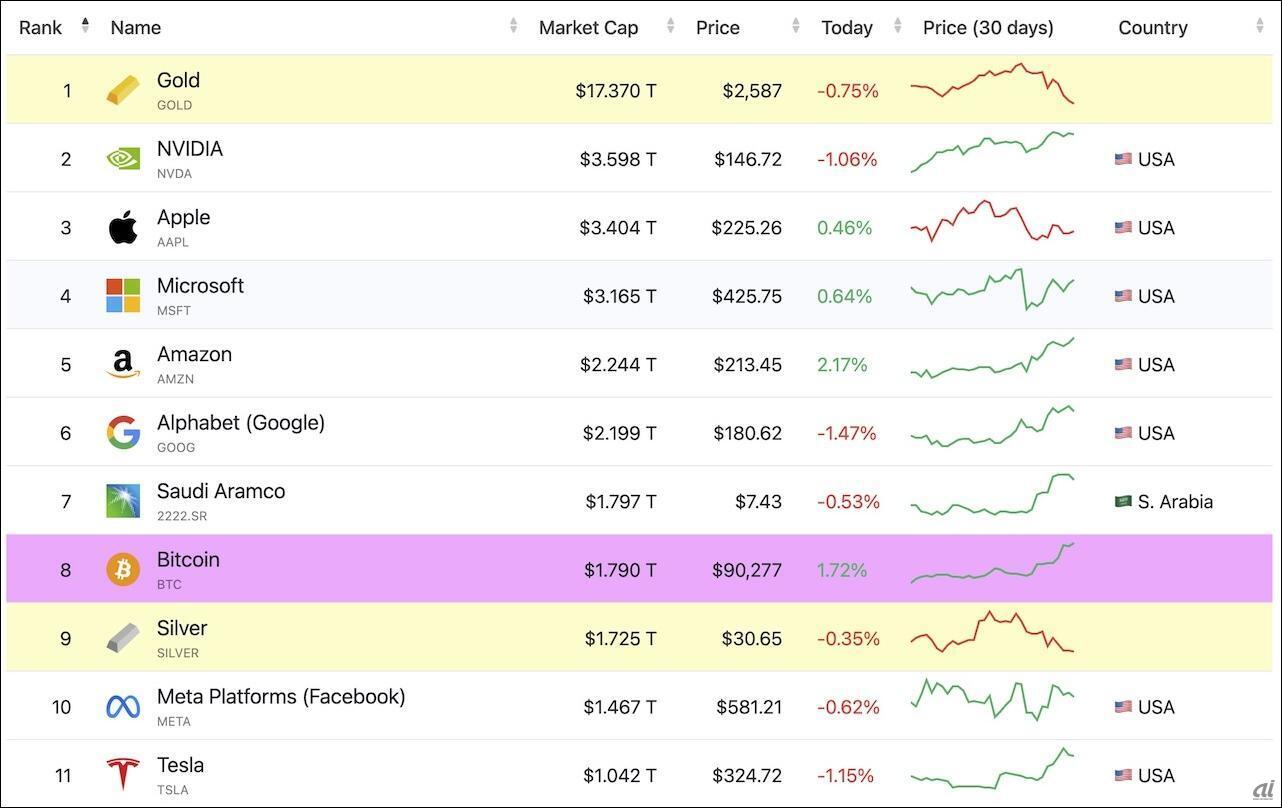Sort by the Name column arrows
This screenshot has width=1282, height=808.
point(514,26)
